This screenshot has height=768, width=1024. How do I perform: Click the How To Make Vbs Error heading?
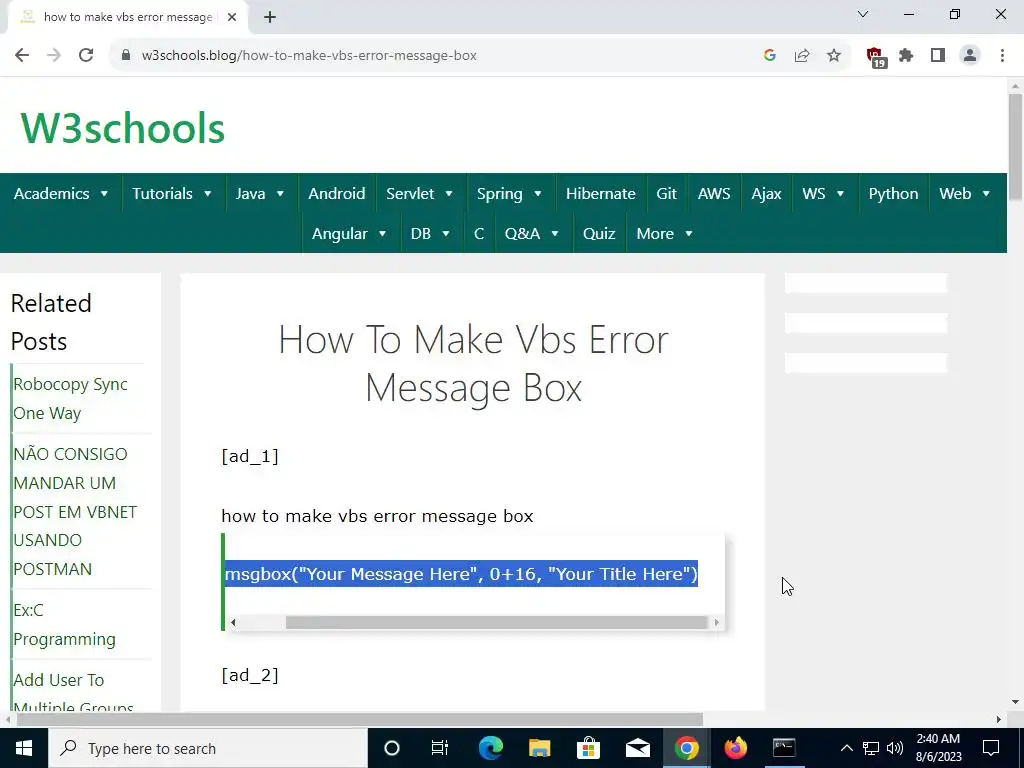pos(473,364)
